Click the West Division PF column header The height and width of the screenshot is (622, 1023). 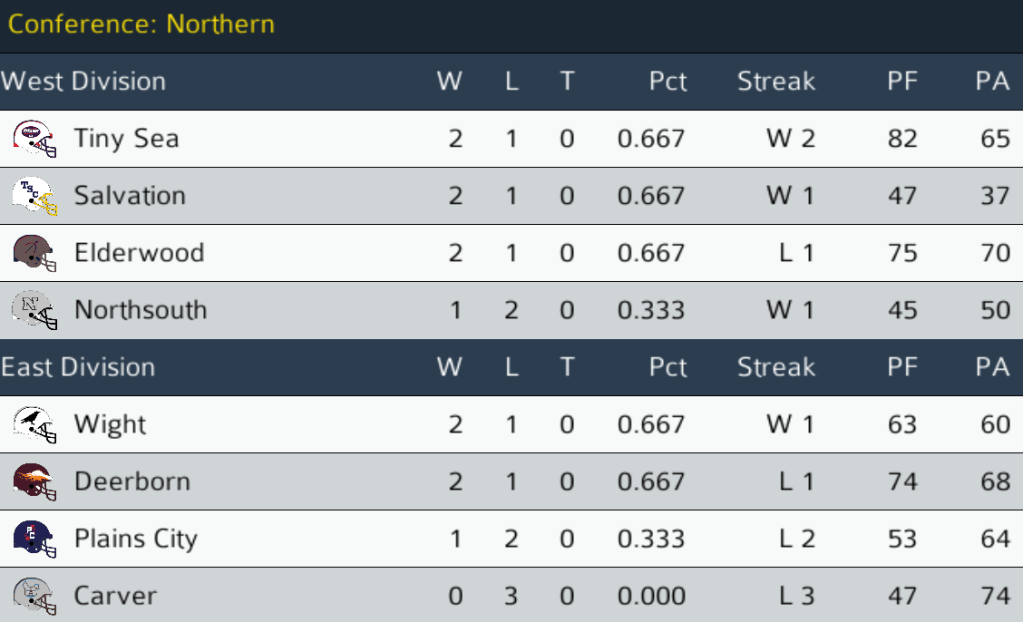click(902, 82)
